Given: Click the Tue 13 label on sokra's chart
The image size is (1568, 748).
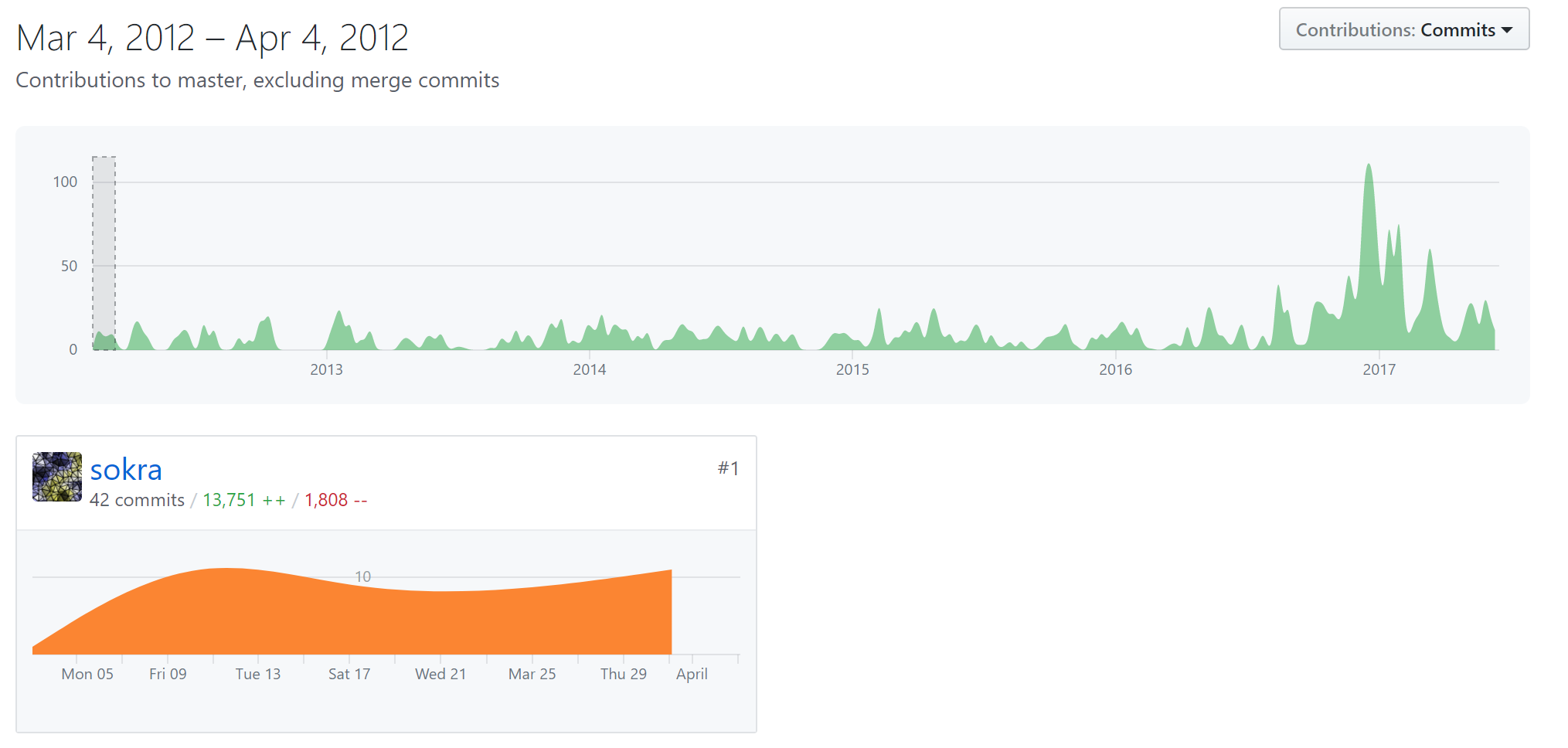Looking at the screenshot, I should [257, 674].
